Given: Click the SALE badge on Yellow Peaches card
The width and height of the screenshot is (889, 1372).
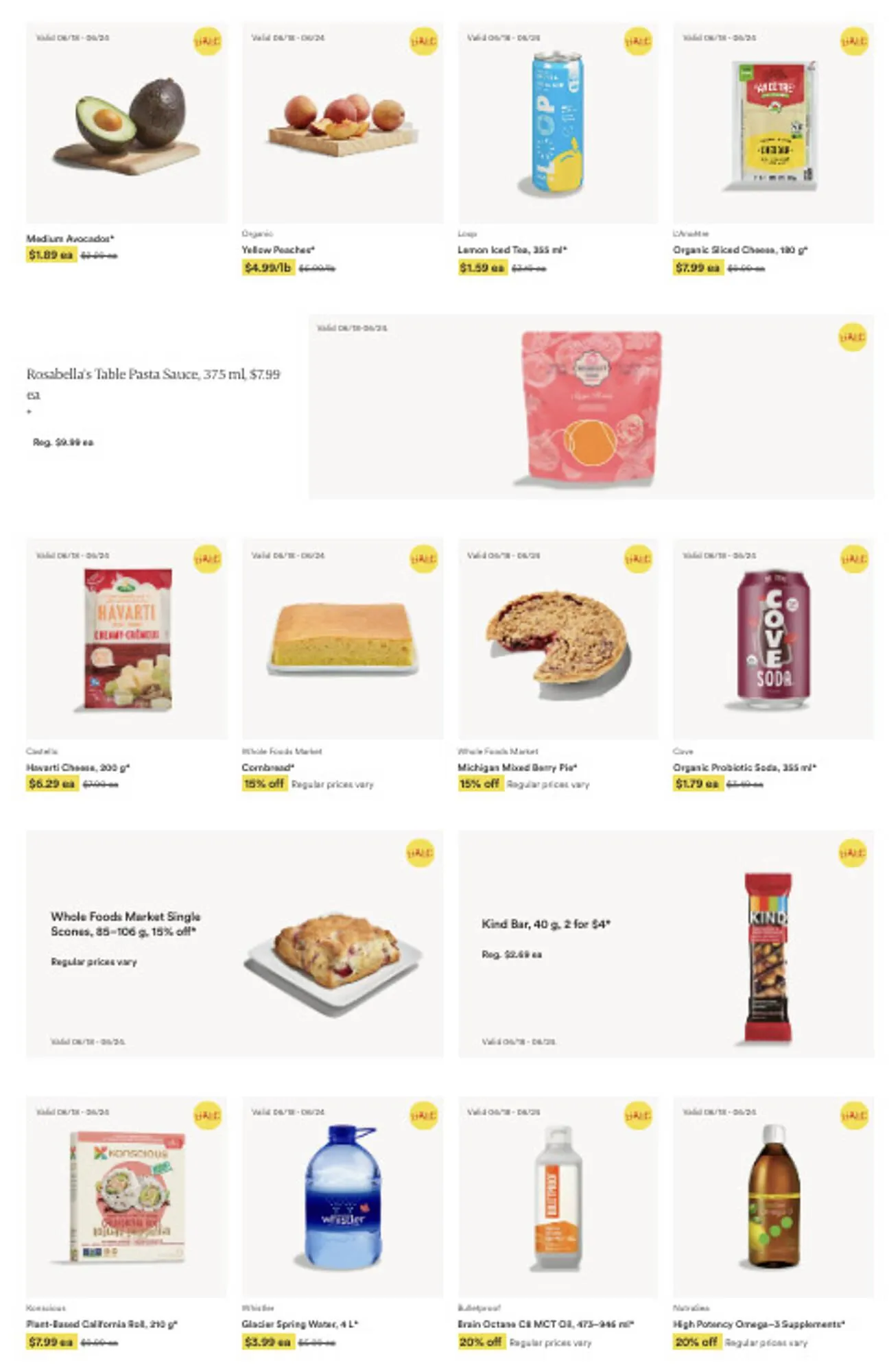Looking at the screenshot, I should pyautogui.click(x=423, y=41).
